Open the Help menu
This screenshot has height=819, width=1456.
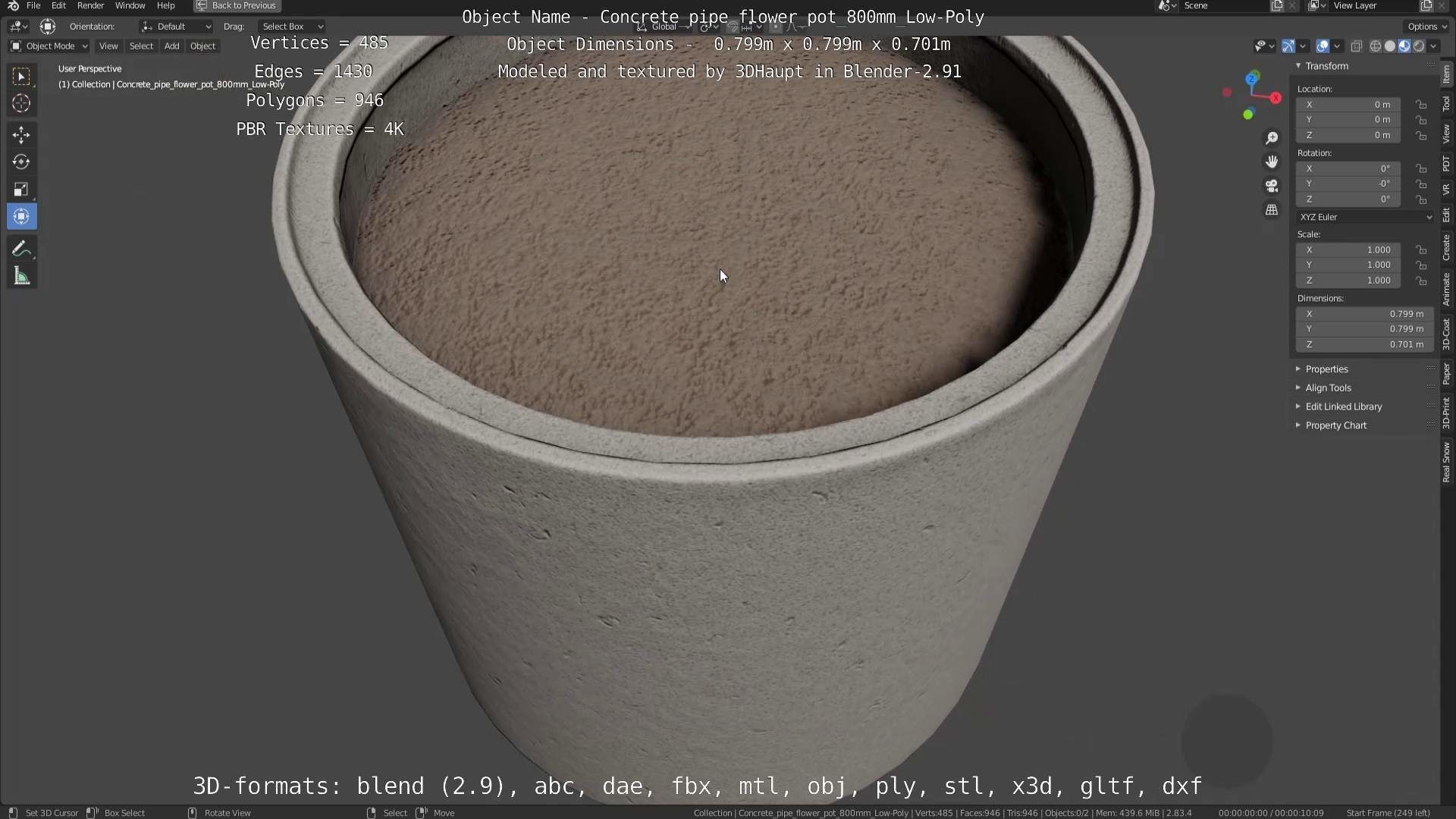pyautogui.click(x=165, y=5)
